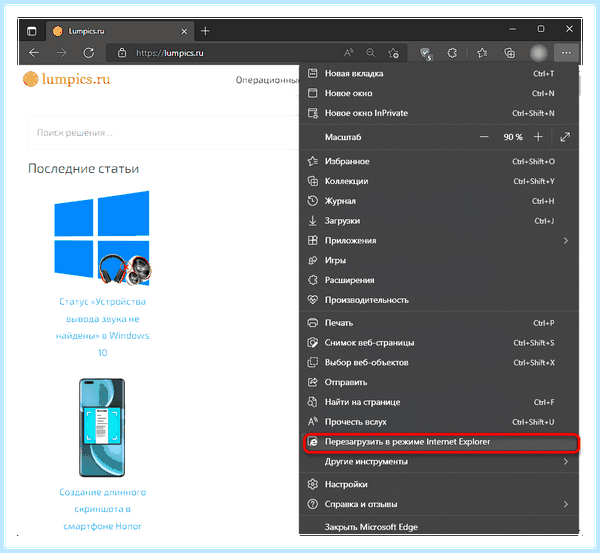The width and height of the screenshot is (600, 553).
Task: Click the forward navigation arrow
Action: click(61, 53)
